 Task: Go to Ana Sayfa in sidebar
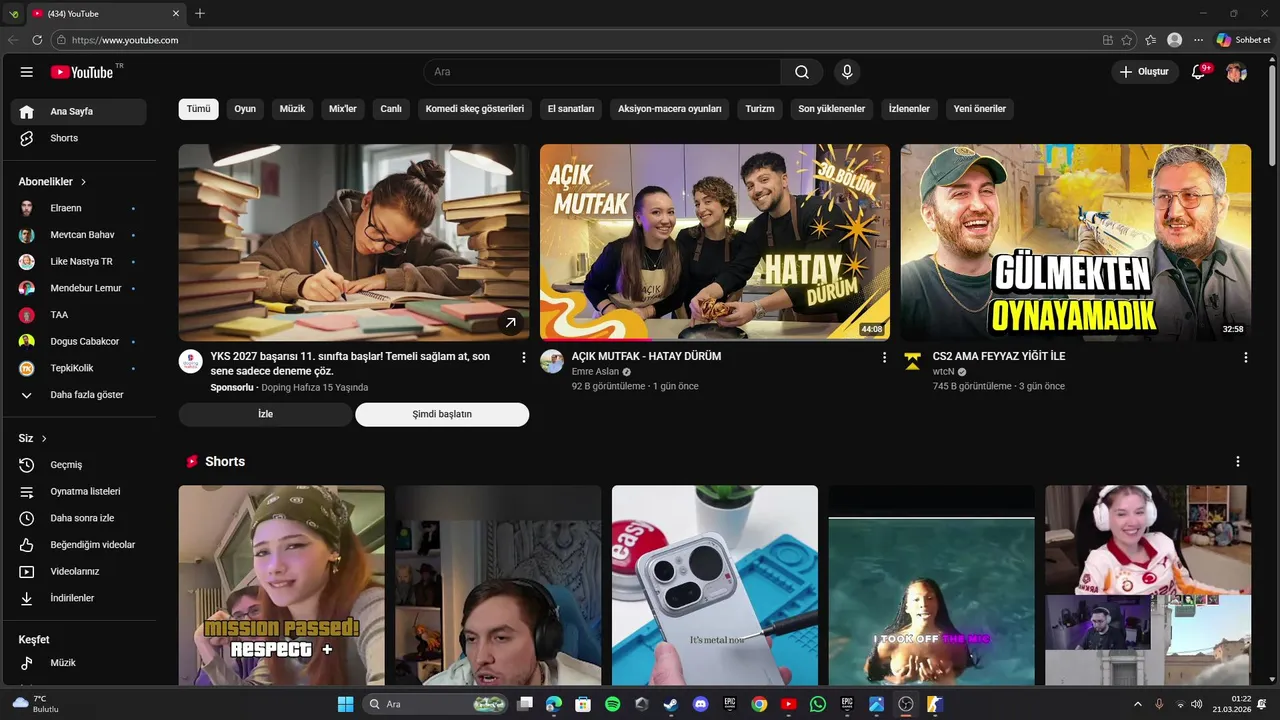coord(79,111)
